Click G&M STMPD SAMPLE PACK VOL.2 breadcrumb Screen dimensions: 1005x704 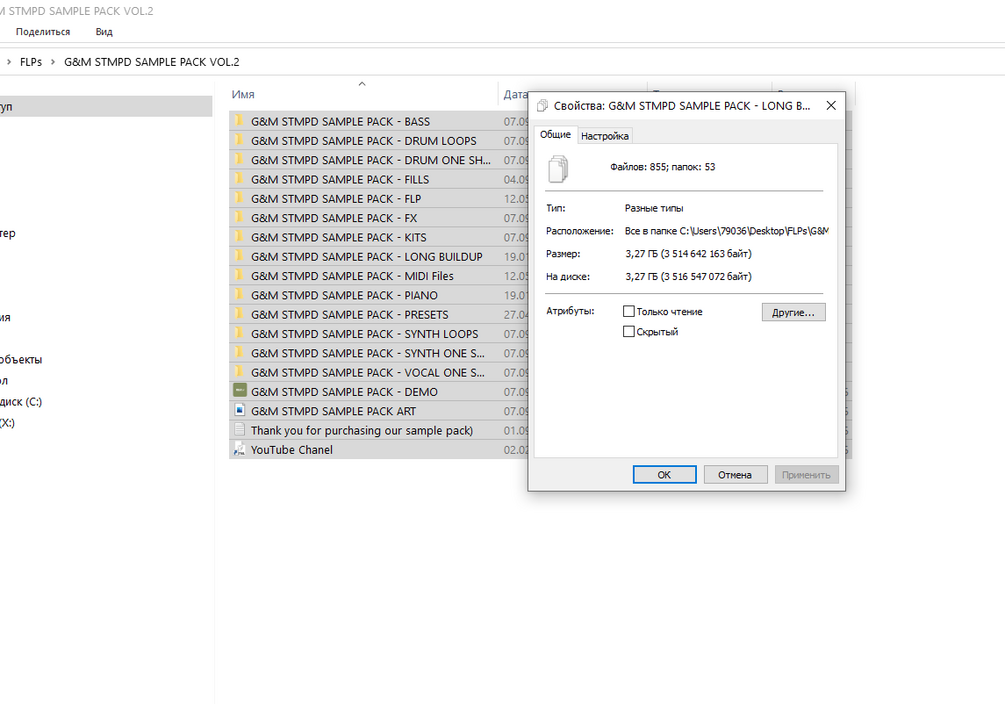click(152, 62)
